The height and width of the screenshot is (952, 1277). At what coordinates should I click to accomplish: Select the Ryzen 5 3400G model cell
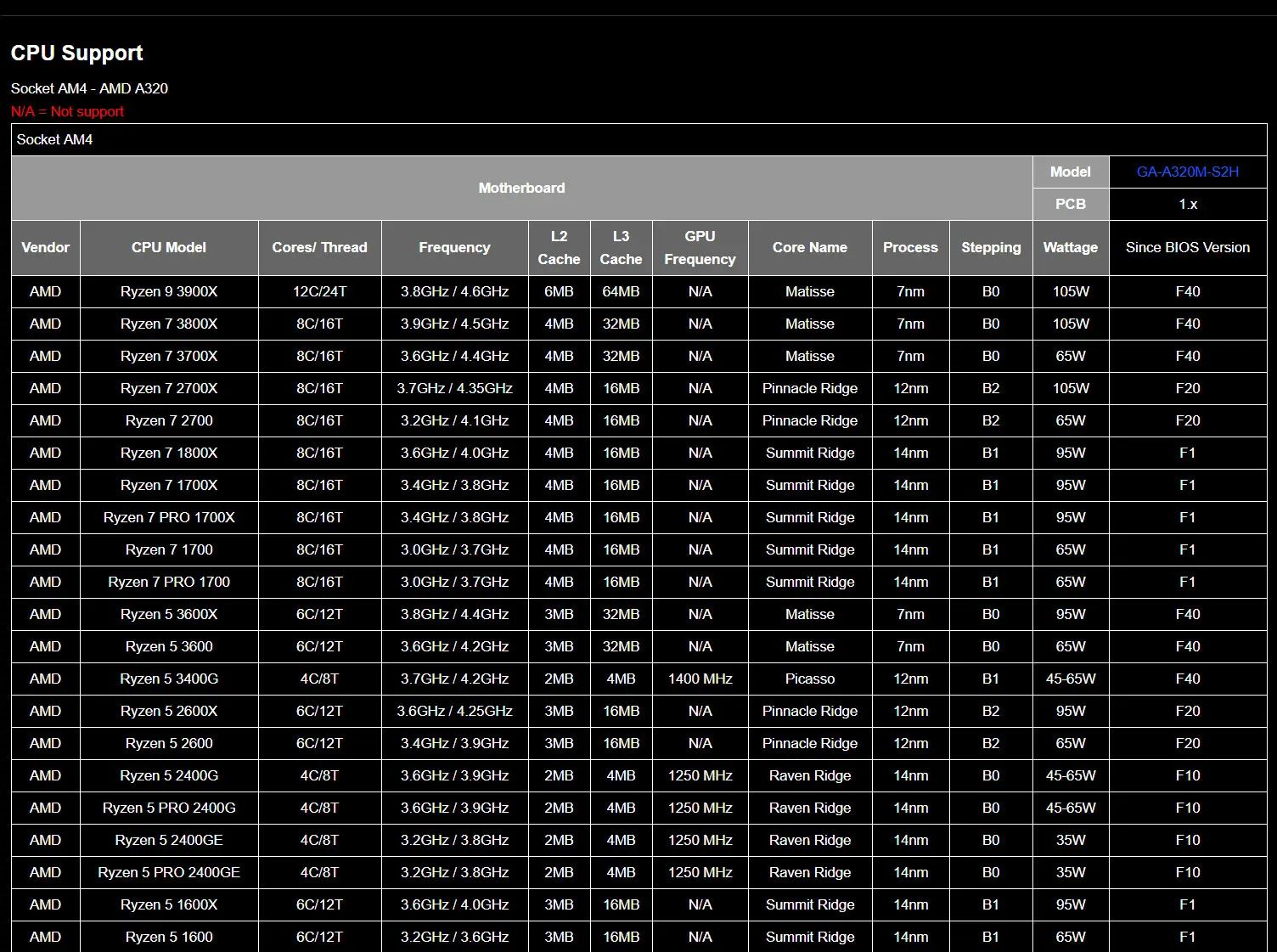coord(169,679)
